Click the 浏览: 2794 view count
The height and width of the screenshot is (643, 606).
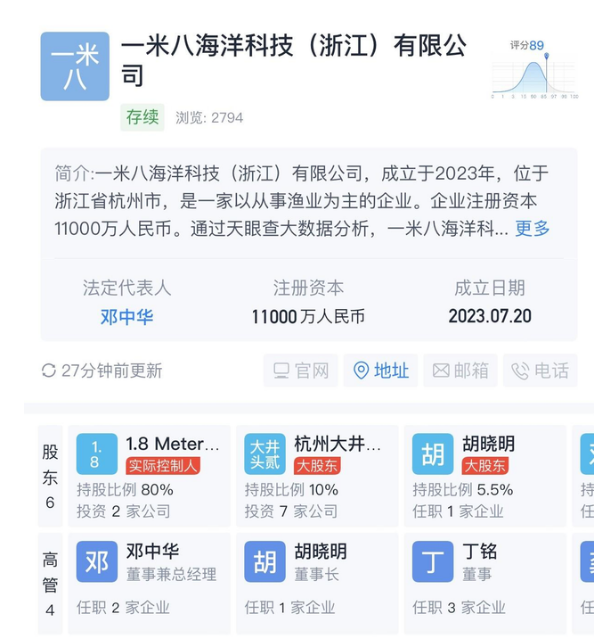[x=210, y=118]
